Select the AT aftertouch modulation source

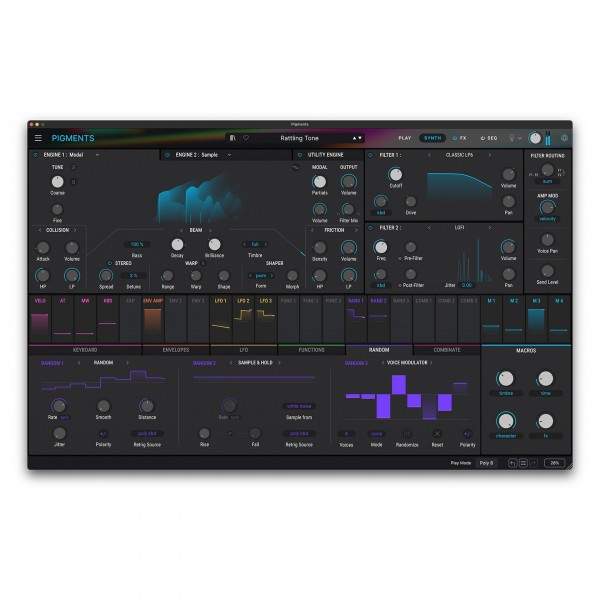[x=63, y=319]
